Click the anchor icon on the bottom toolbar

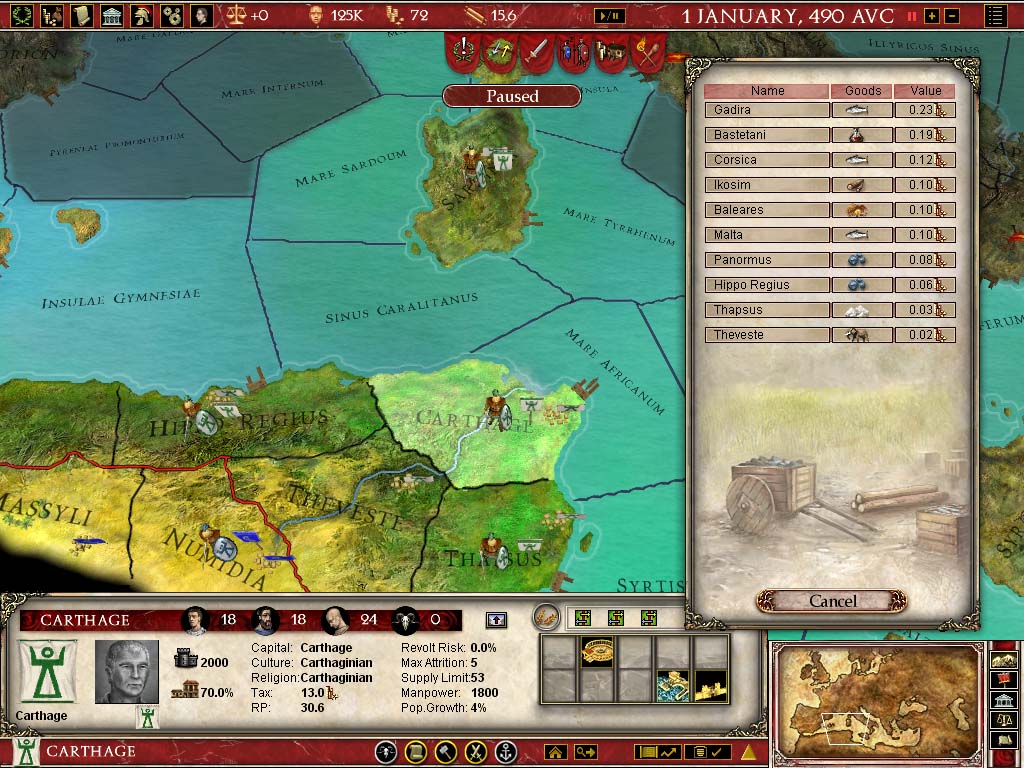[x=506, y=751]
